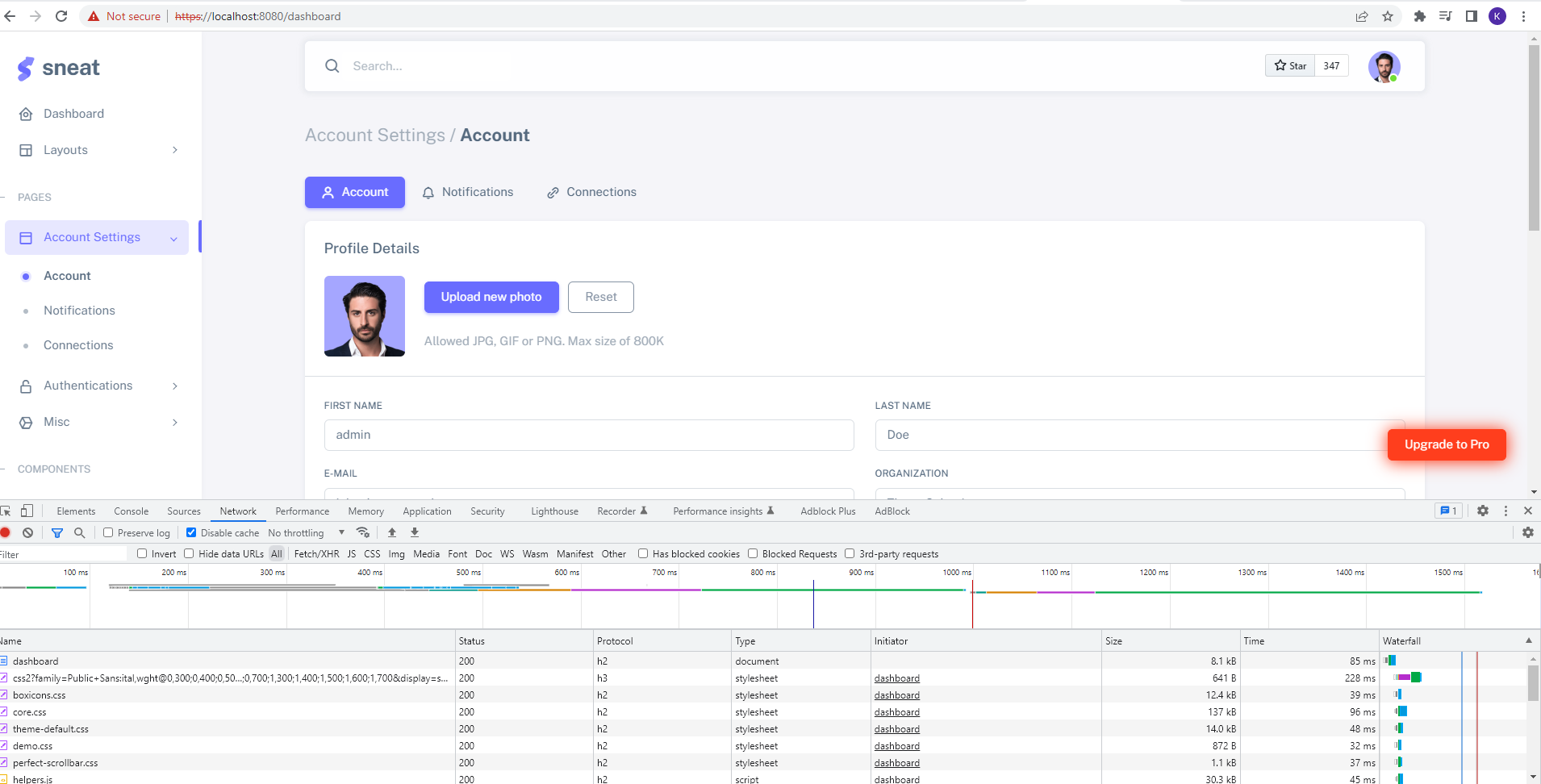
Task: Expand the Authentications sidebar item
Action: [98, 386]
